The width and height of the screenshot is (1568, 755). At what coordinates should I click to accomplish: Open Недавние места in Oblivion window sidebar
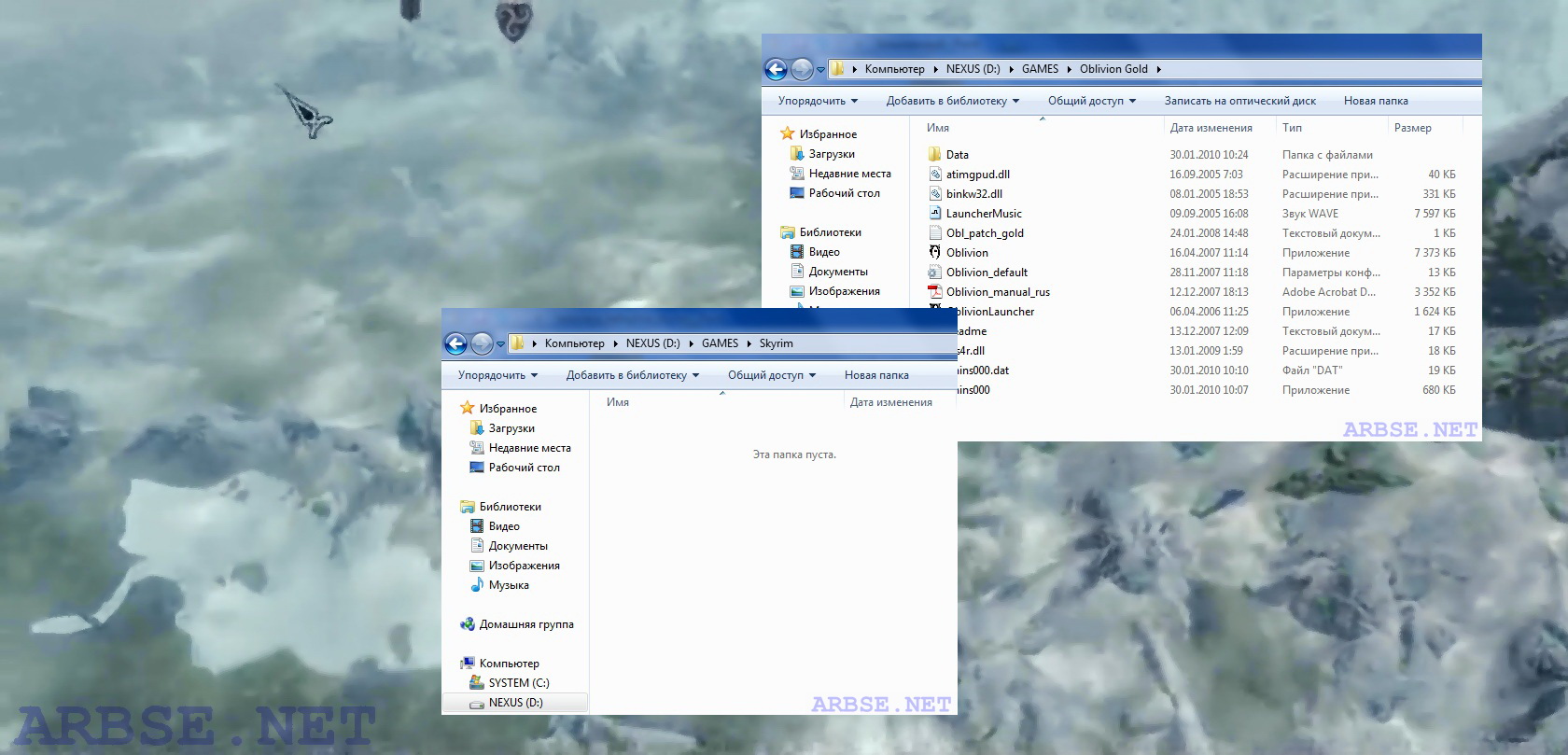(840, 174)
